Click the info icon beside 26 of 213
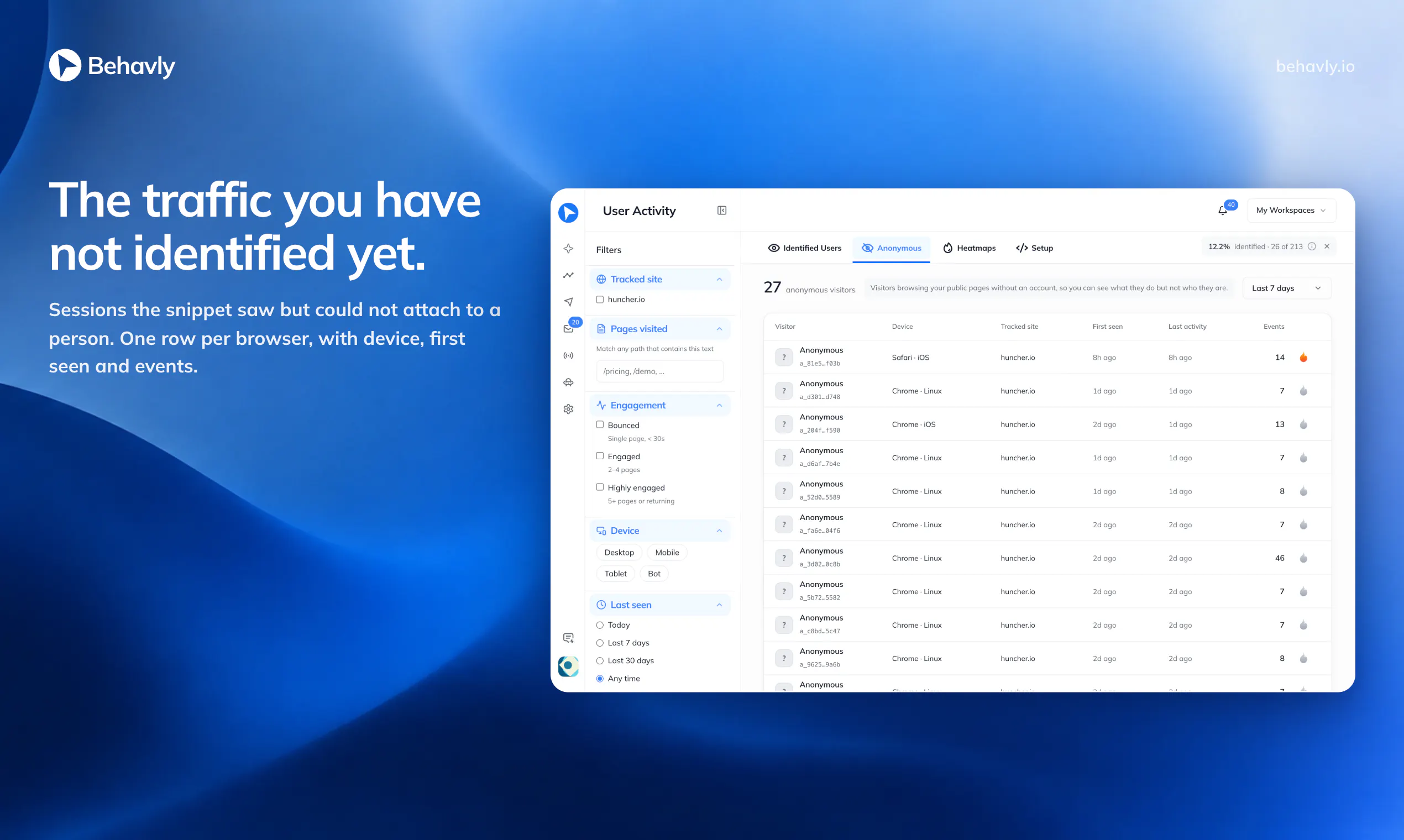The height and width of the screenshot is (840, 1404). (1312, 247)
